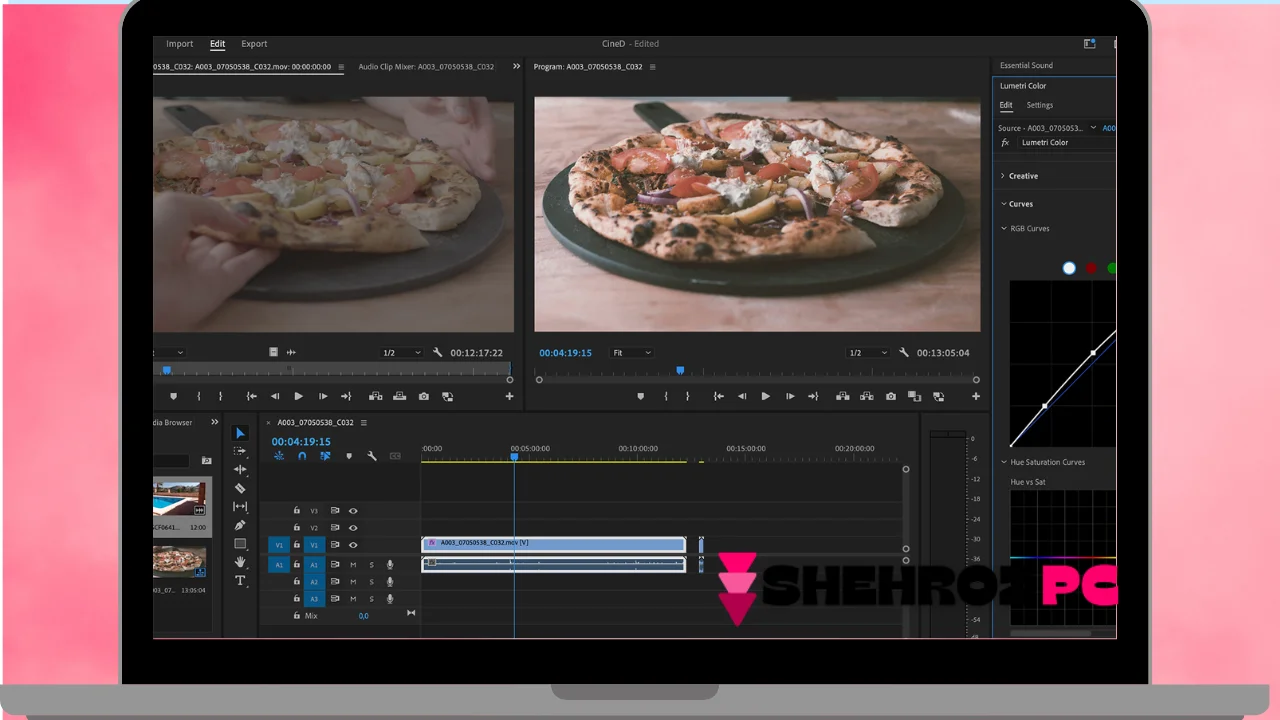Add a marker in the timeline panel
Image resolution: width=1280 pixels, height=720 pixels.
tap(349, 456)
